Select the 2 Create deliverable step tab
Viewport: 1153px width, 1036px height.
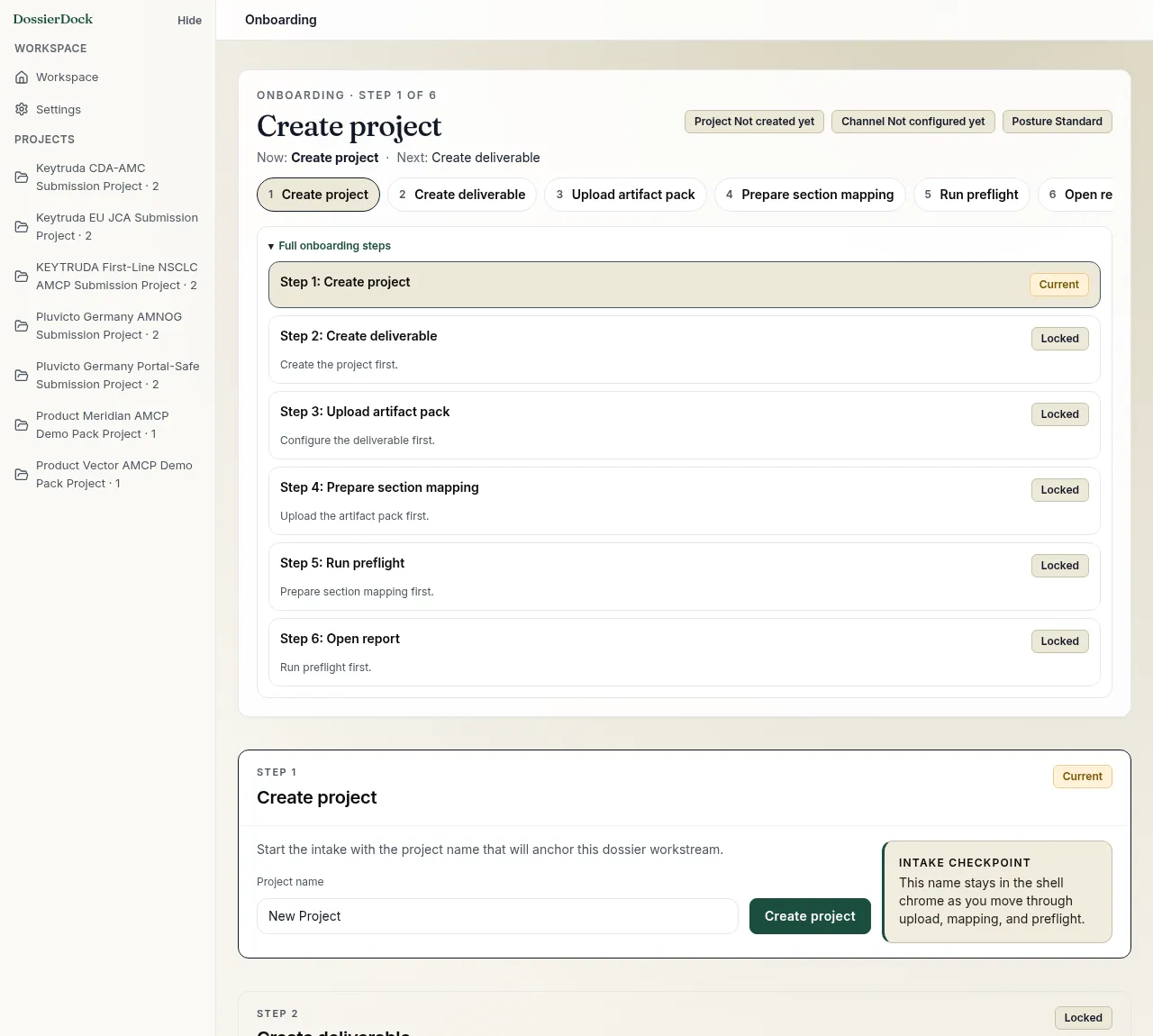point(462,195)
